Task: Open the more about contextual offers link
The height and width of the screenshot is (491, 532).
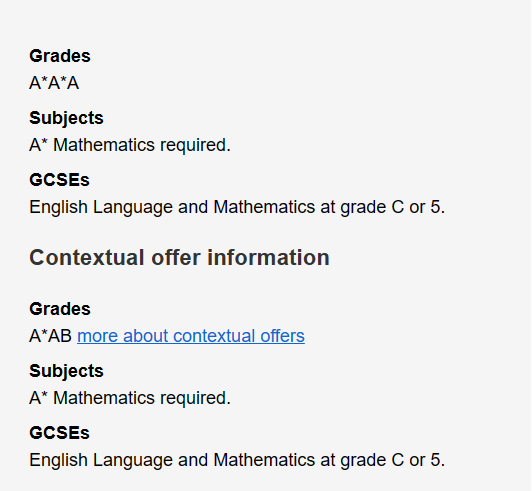Action: point(191,336)
